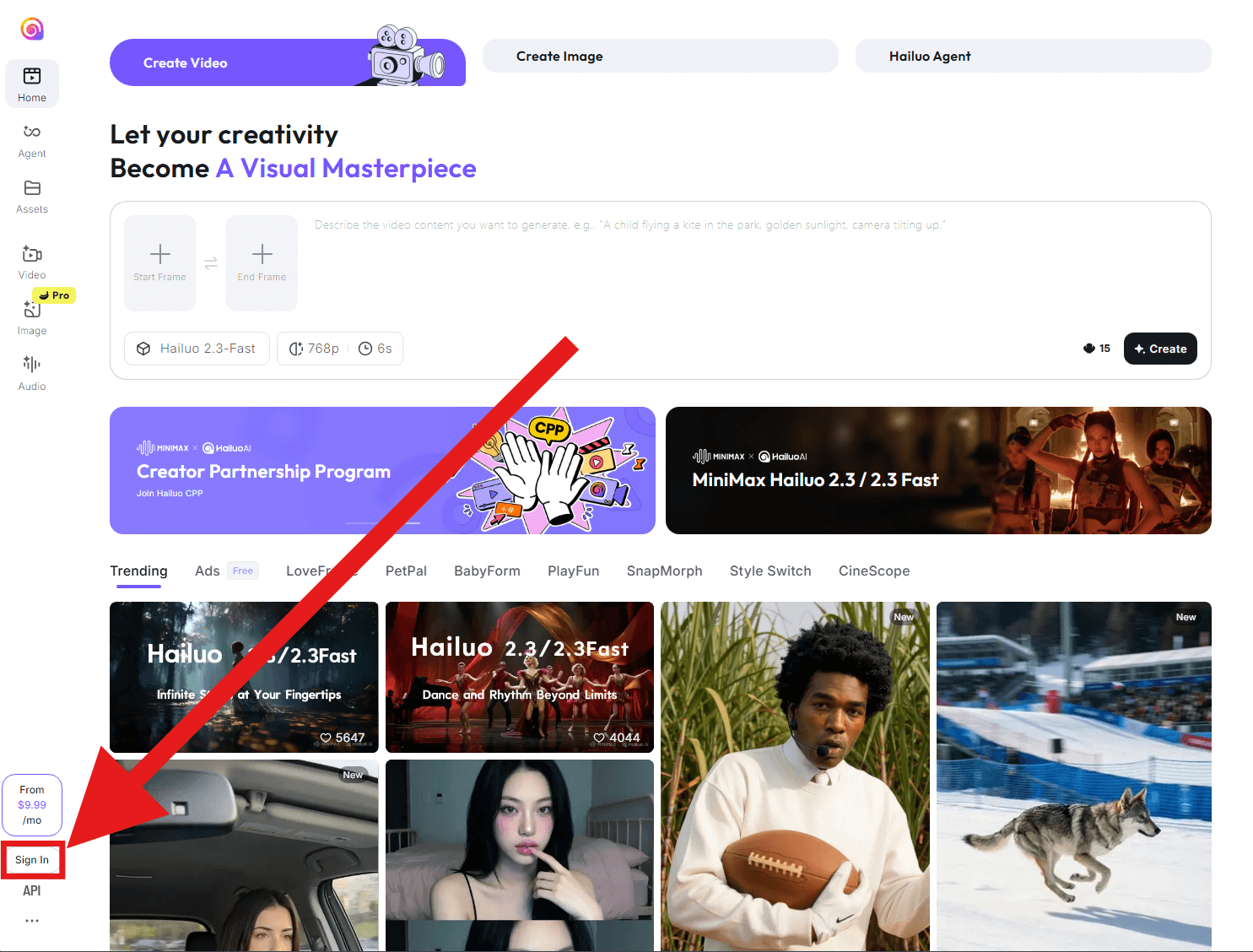This screenshot has width=1253, height=952.
Task: Like the Infinite Stories video
Action: (326, 738)
